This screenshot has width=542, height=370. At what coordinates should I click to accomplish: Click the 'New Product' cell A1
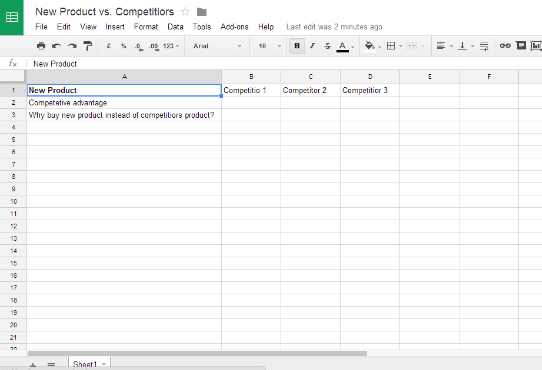(124, 90)
